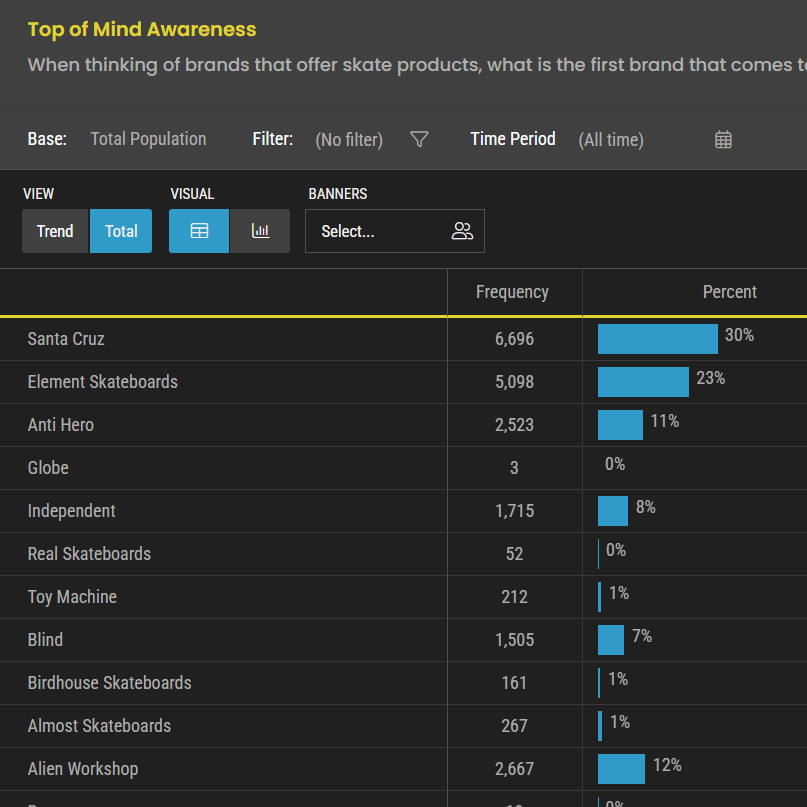Click the 2,523 frequency value
Image resolution: width=807 pixels, height=807 pixels.
click(514, 425)
